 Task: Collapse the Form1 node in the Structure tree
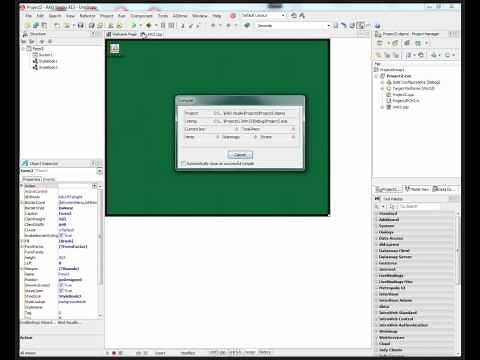coord(23,49)
